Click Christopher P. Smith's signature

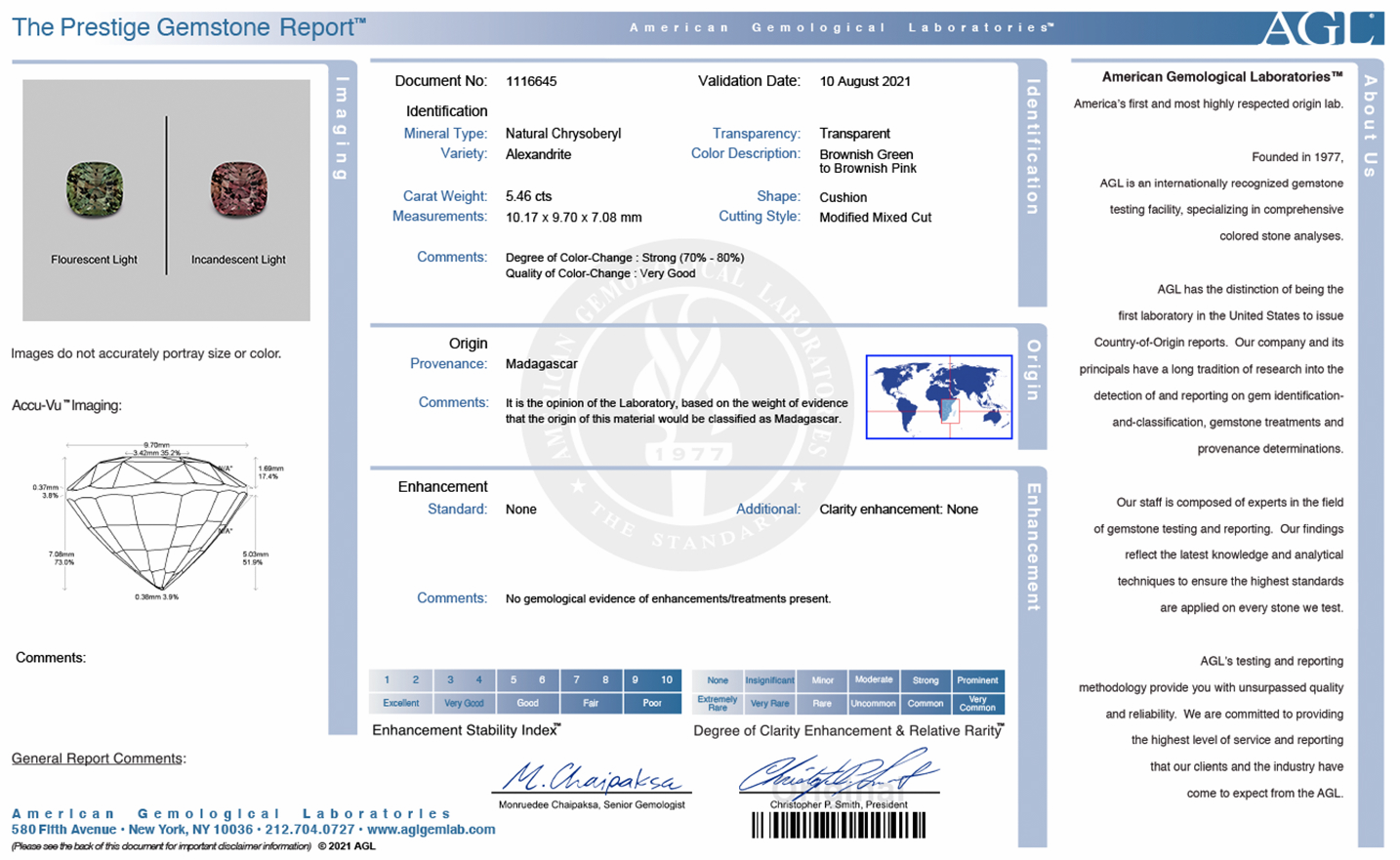[838, 773]
